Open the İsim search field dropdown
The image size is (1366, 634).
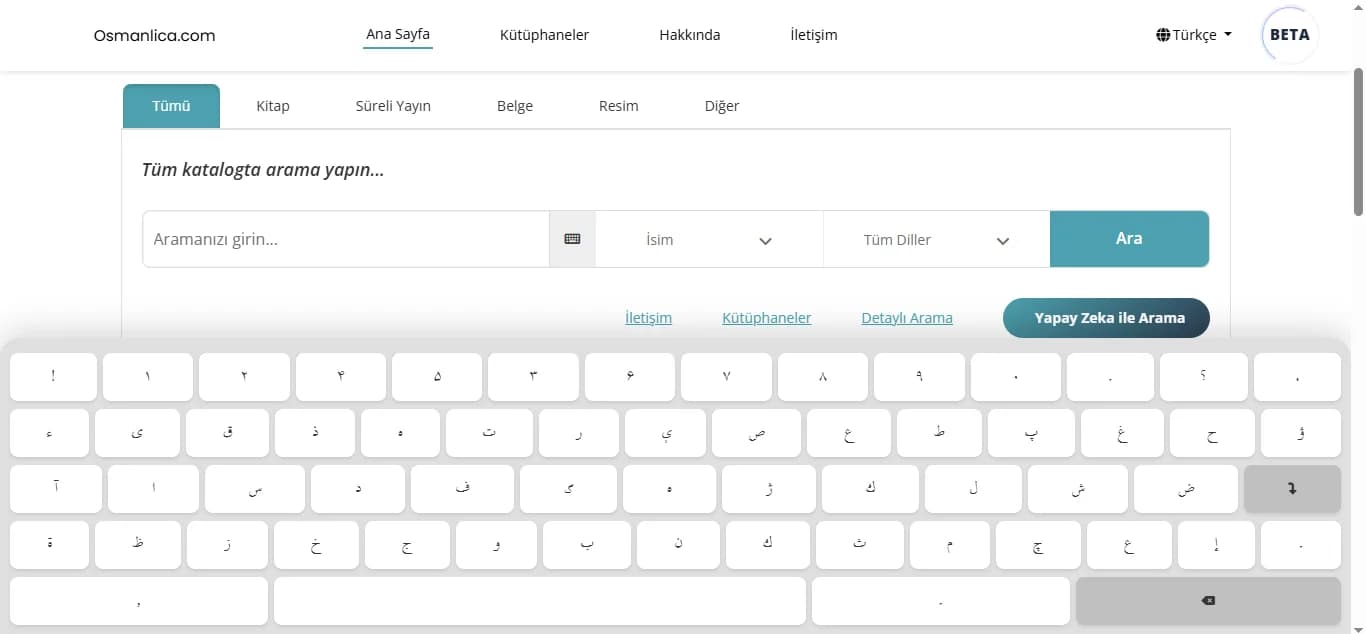(x=709, y=239)
